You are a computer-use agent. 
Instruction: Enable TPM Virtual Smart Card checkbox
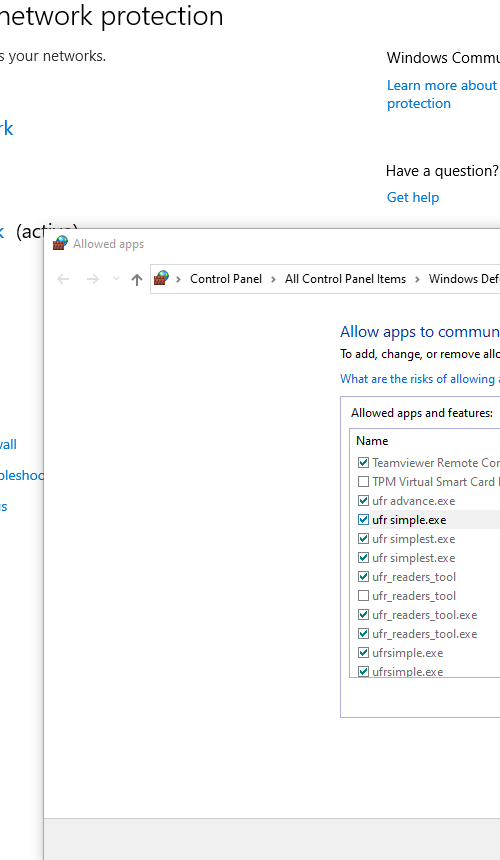click(x=363, y=482)
